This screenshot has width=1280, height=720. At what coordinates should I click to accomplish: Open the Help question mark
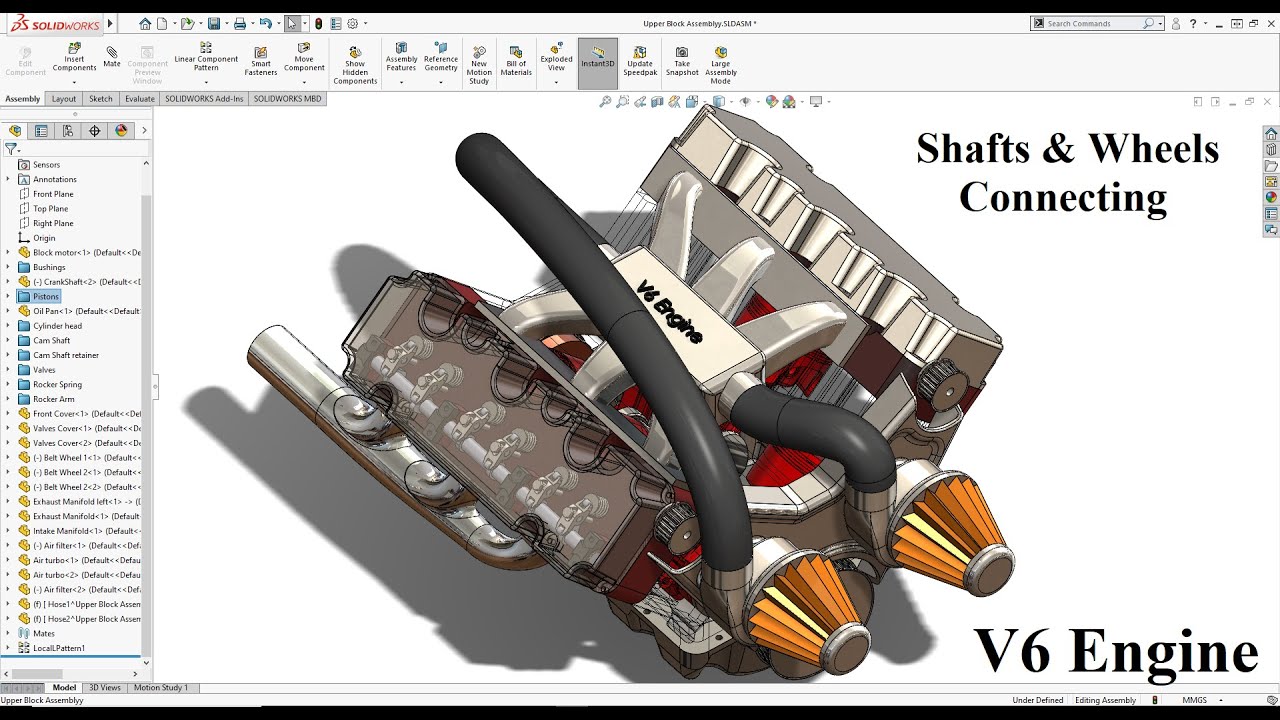click(1193, 23)
